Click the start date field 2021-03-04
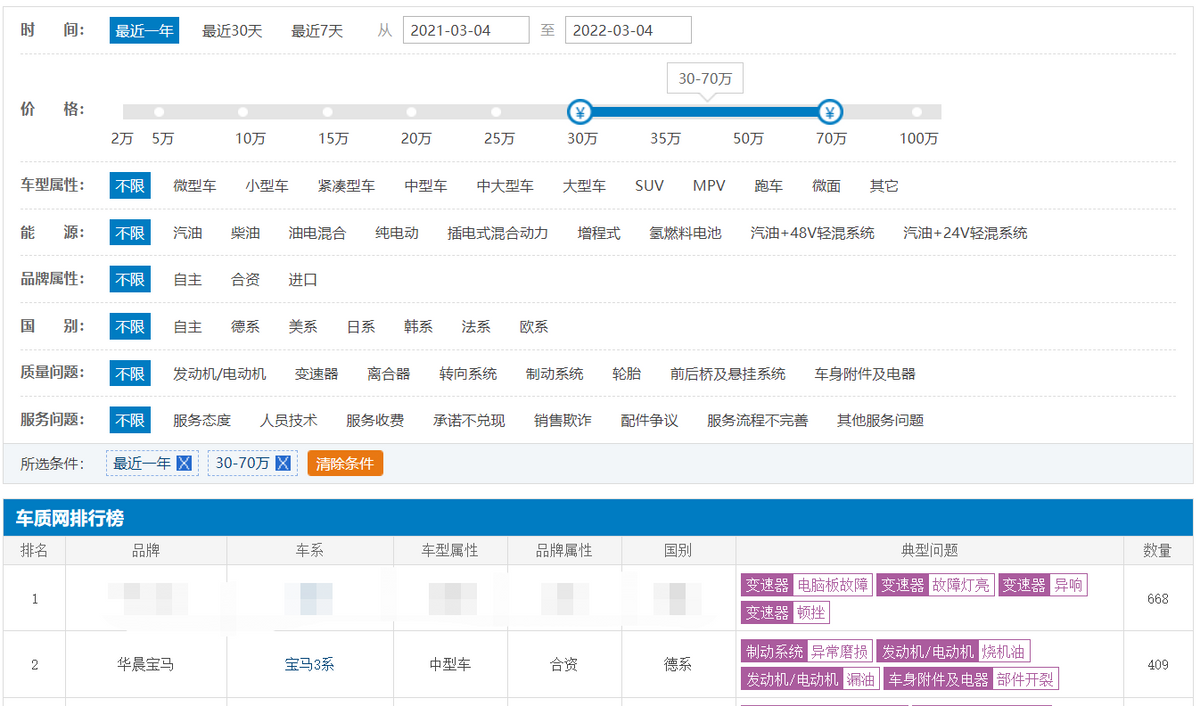 466,30
